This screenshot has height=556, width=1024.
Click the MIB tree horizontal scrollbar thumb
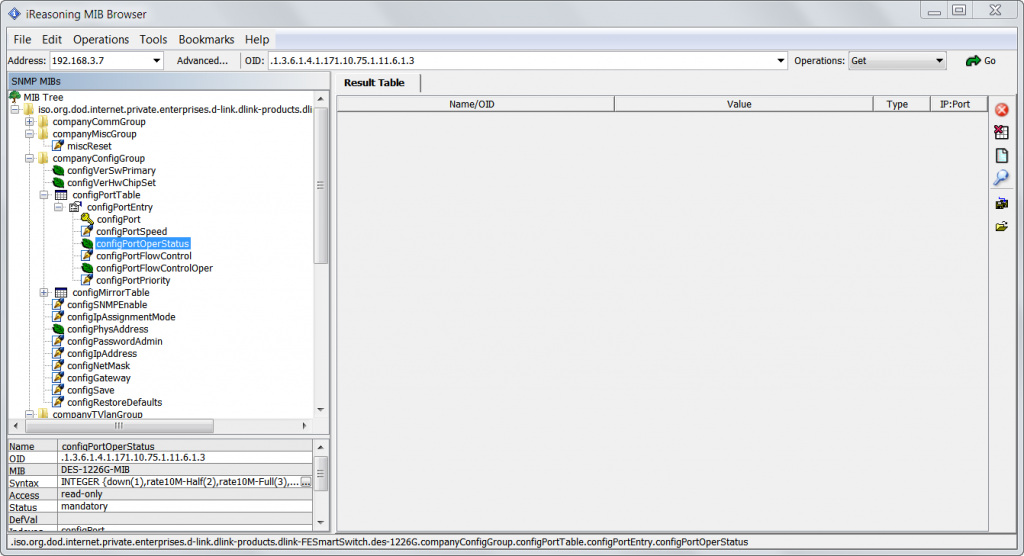coord(119,426)
